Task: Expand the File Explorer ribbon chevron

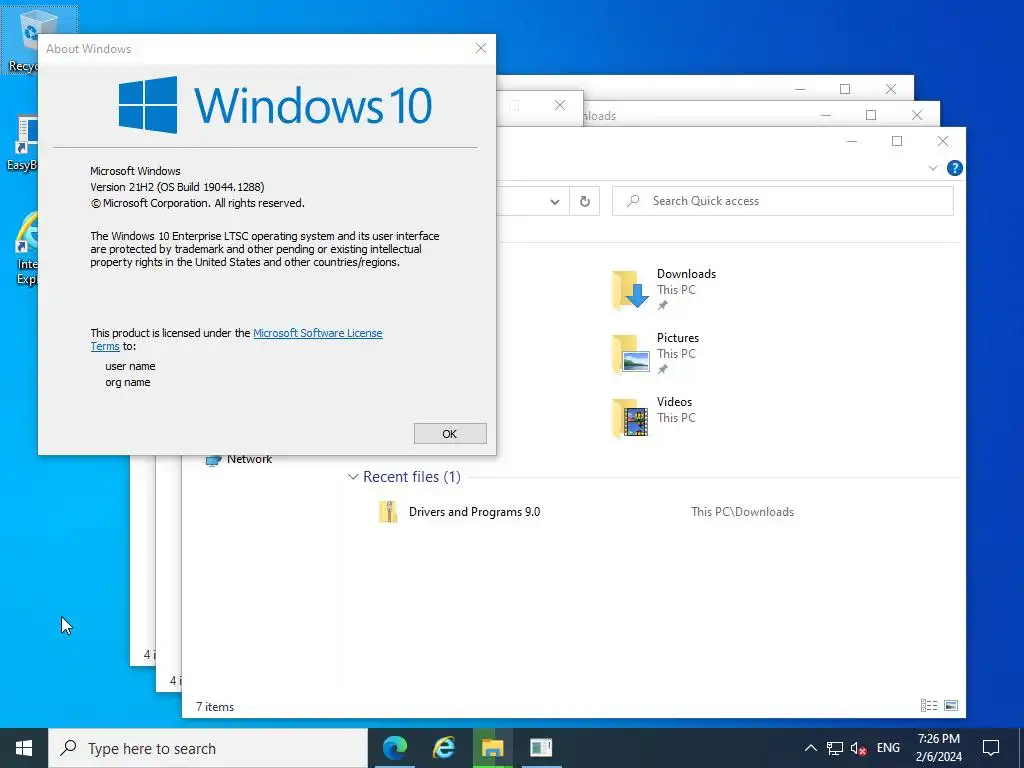Action: click(x=933, y=168)
